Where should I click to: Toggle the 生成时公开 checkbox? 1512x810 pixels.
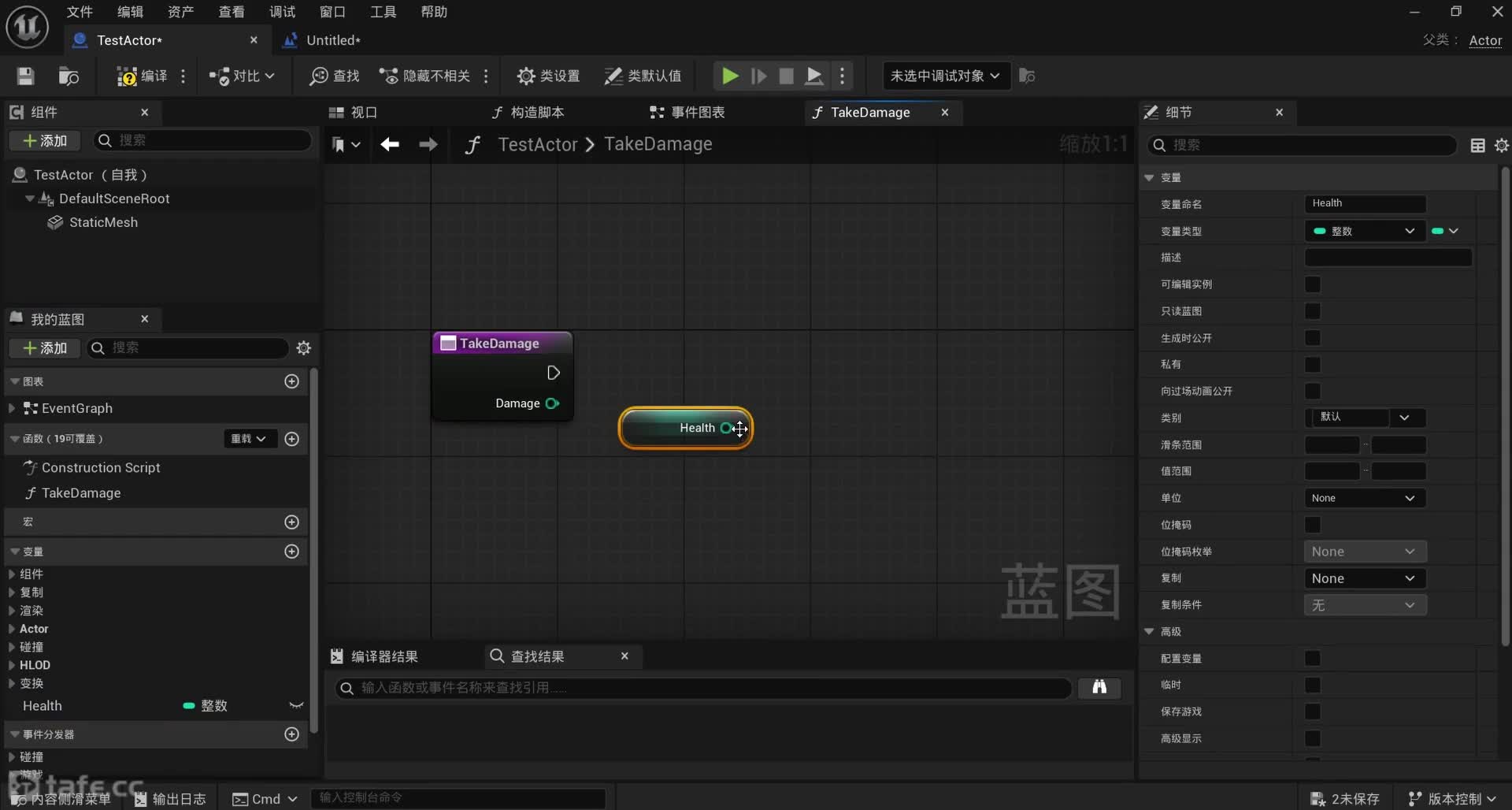pos(1312,338)
